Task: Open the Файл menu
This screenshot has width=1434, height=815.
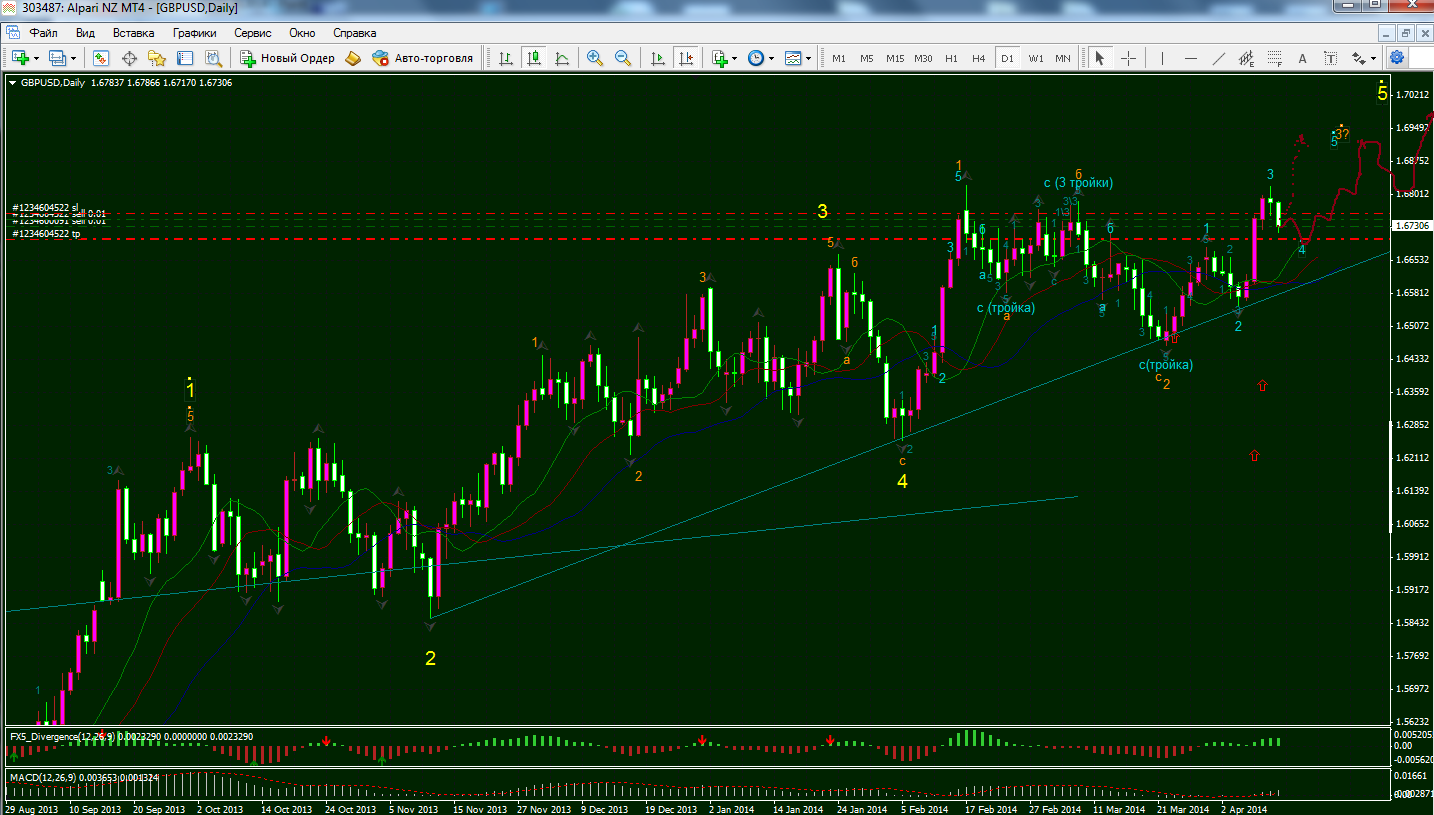Action: coord(43,33)
